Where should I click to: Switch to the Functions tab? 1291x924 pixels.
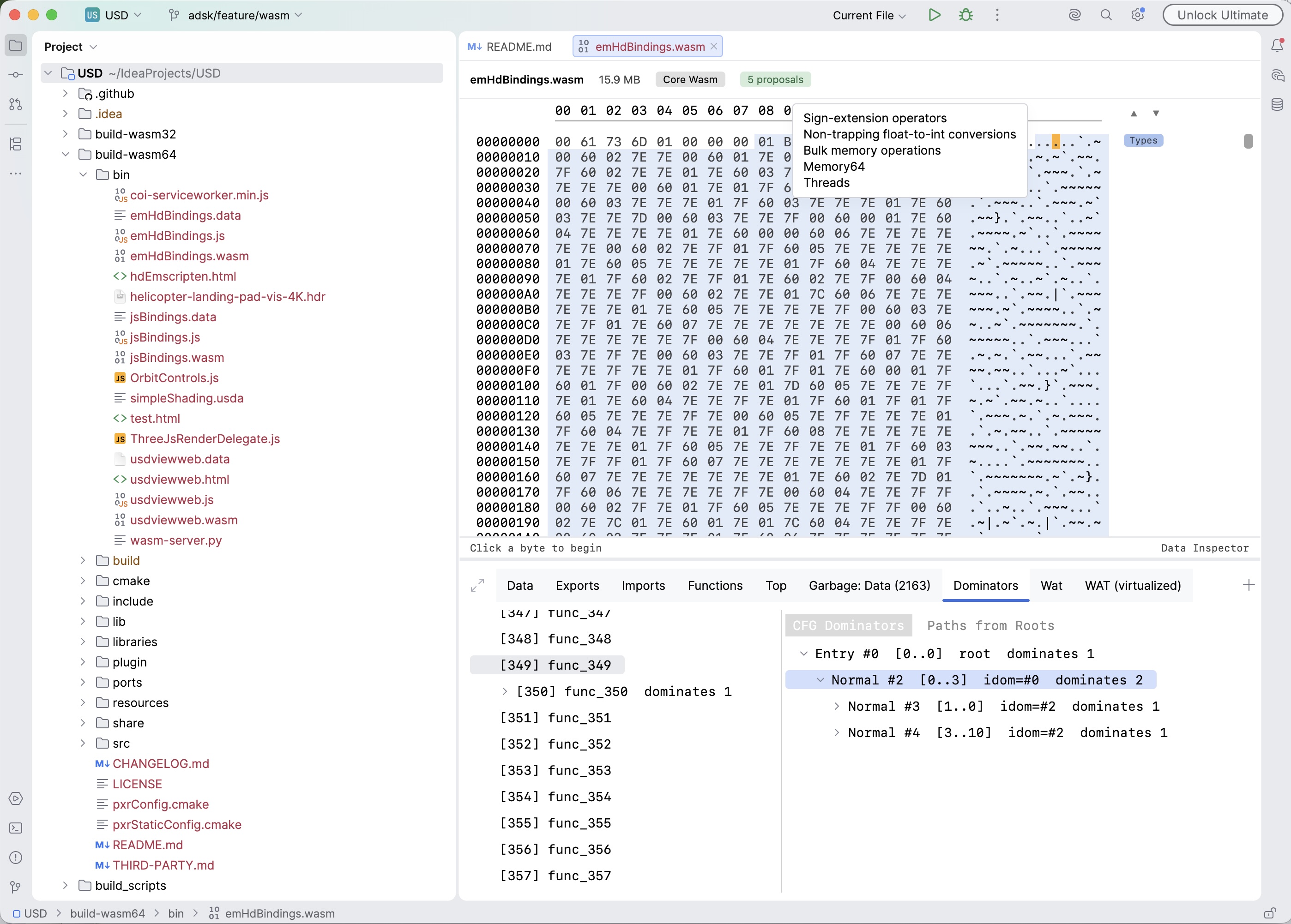(x=715, y=586)
